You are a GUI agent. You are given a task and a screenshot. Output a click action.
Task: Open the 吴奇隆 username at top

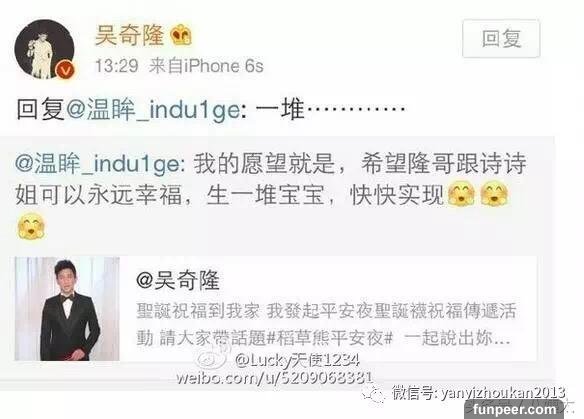[129, 35]
